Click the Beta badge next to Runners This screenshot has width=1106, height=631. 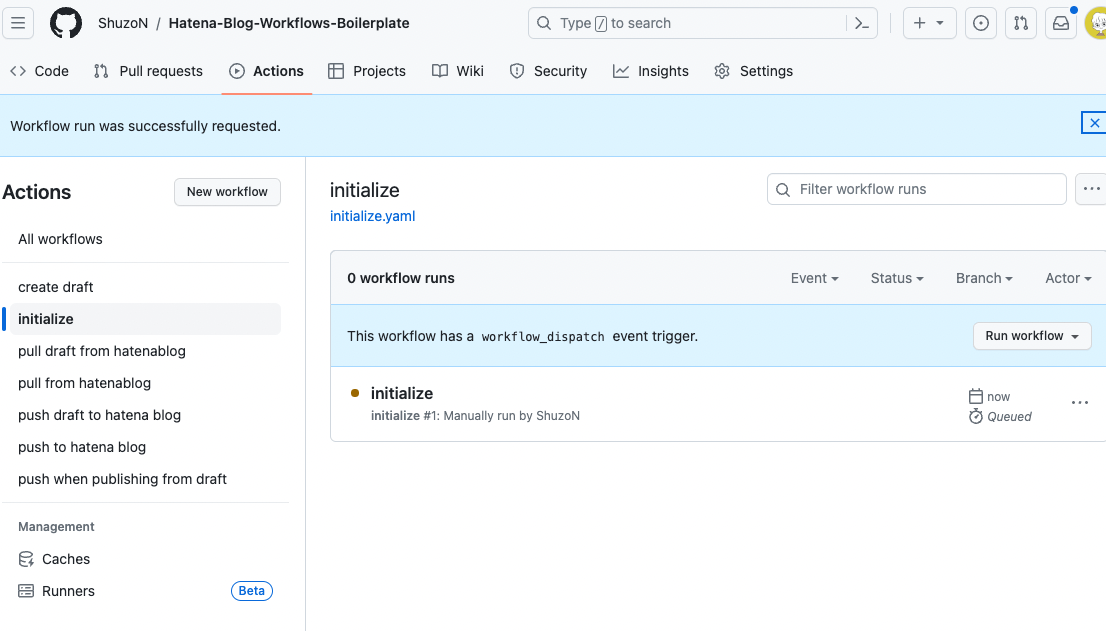tap(252, 591)
